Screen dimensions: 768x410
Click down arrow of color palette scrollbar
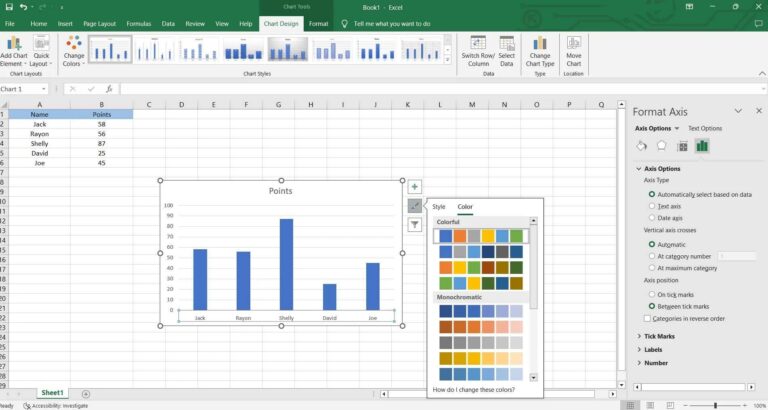click(x=533, y=377)
